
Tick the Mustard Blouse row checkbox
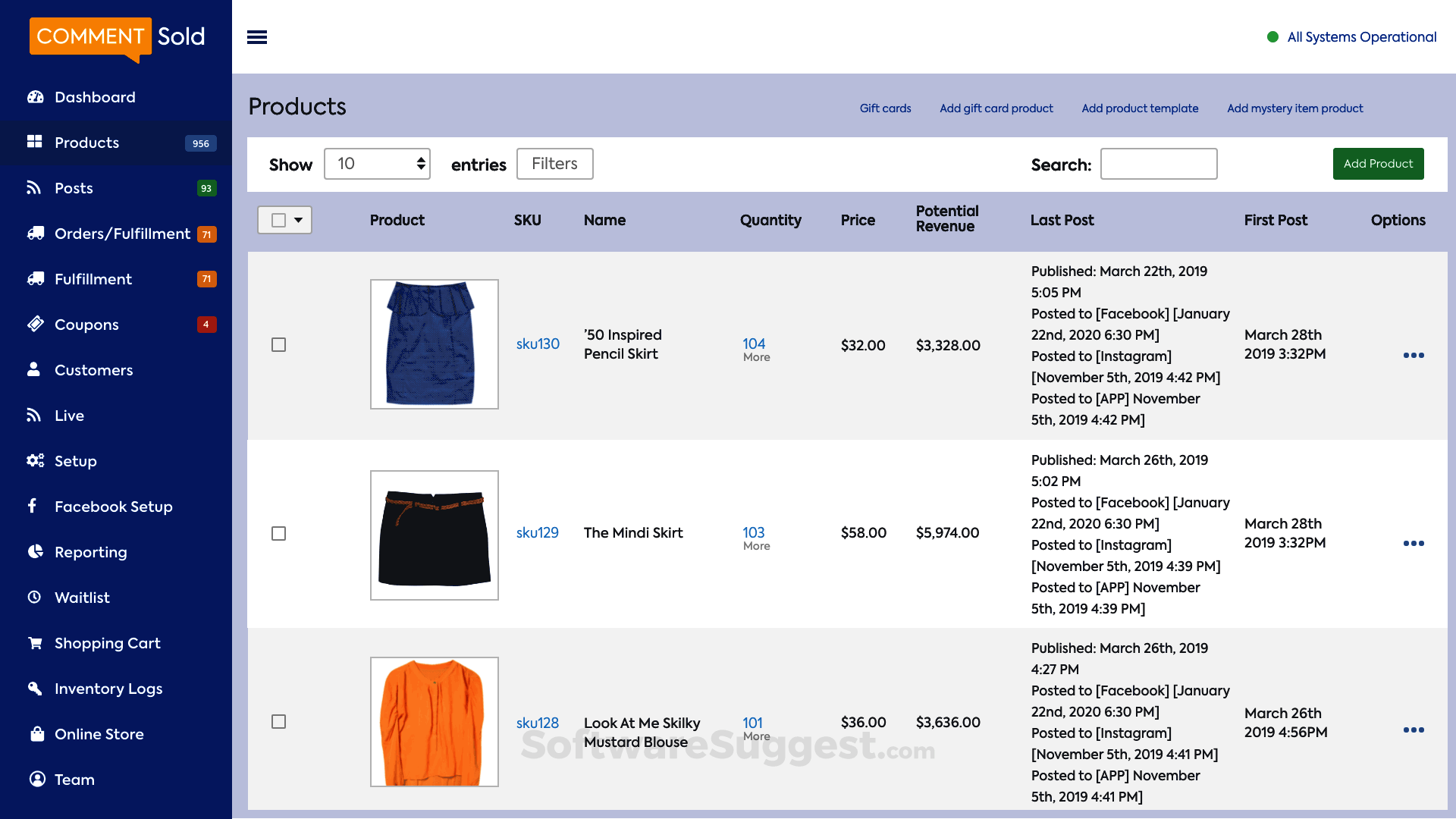tap(279, 722)
